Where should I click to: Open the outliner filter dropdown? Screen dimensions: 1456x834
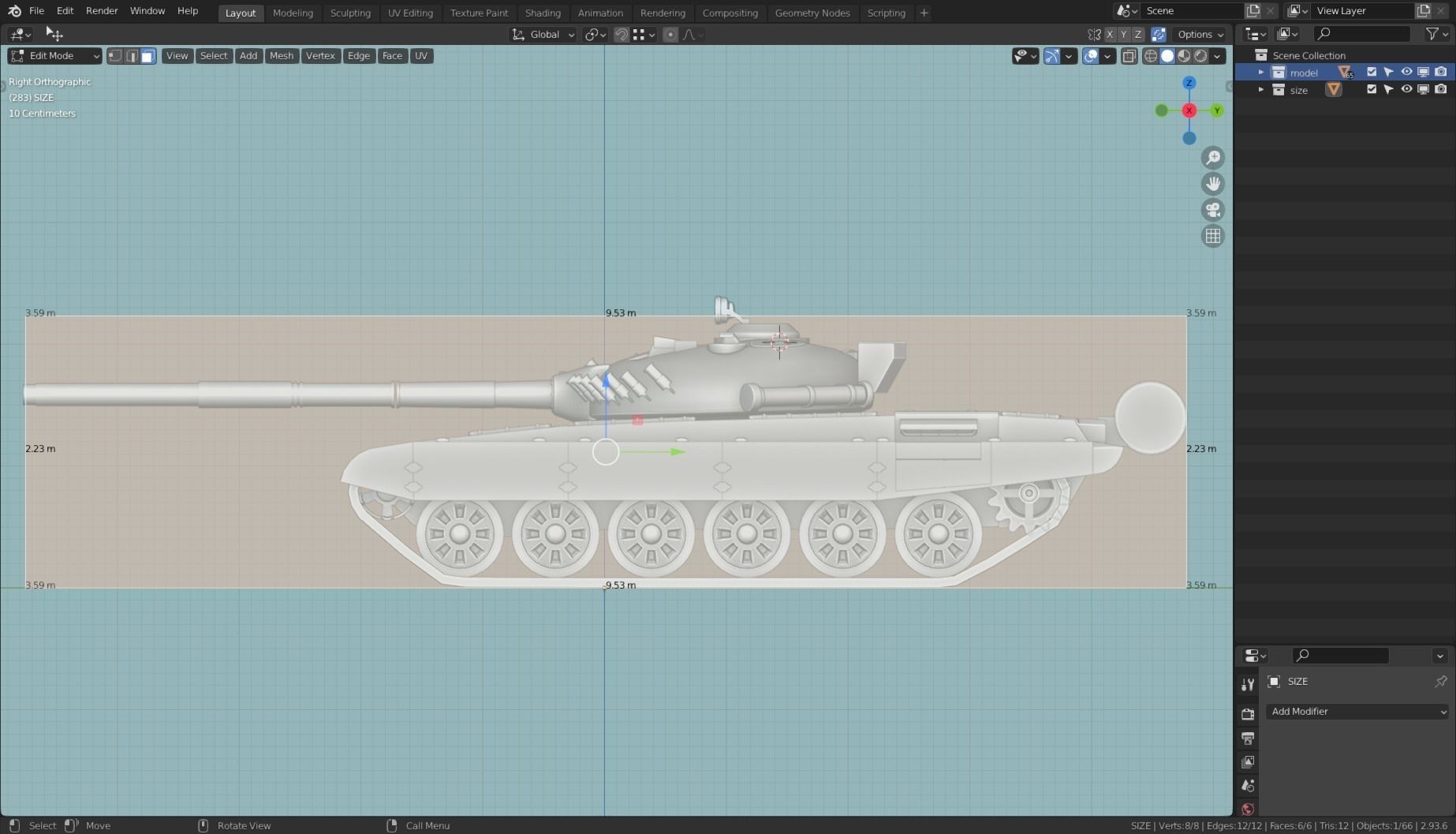(1437, 34)
